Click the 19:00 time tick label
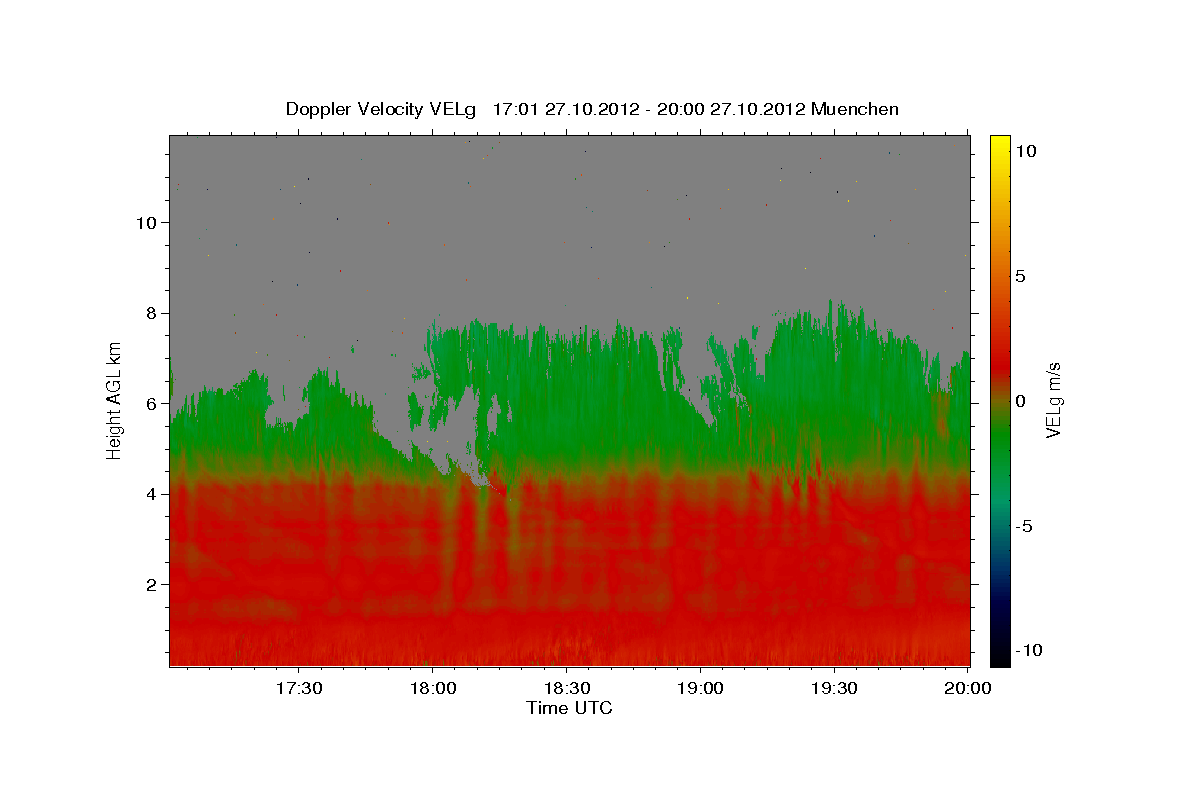 [x=700, y=689]
